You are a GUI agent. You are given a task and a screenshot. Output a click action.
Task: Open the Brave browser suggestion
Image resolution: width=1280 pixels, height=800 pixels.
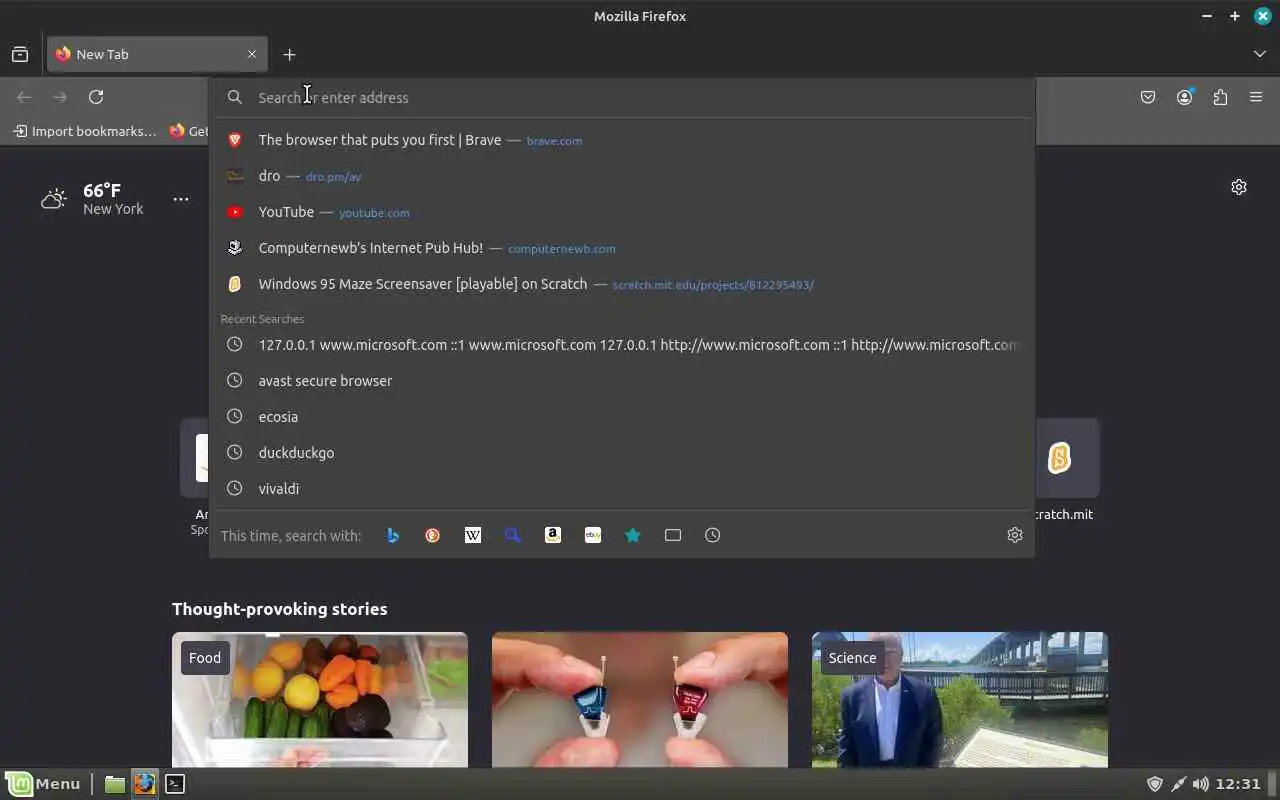point(622,140)
